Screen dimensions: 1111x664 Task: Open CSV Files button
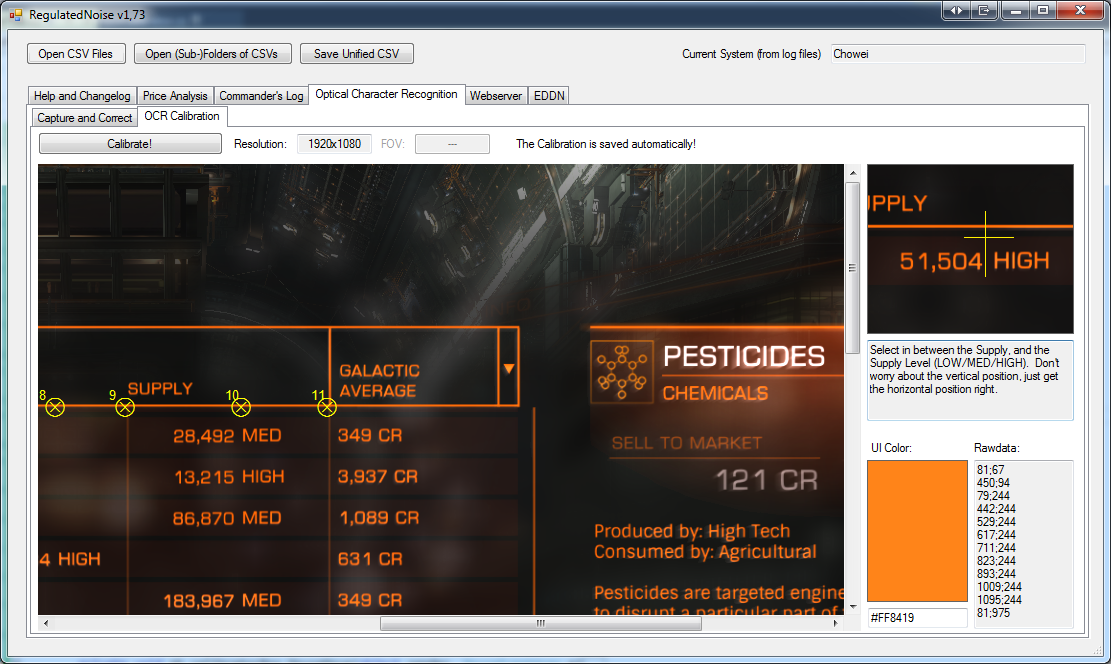point(76,54)
